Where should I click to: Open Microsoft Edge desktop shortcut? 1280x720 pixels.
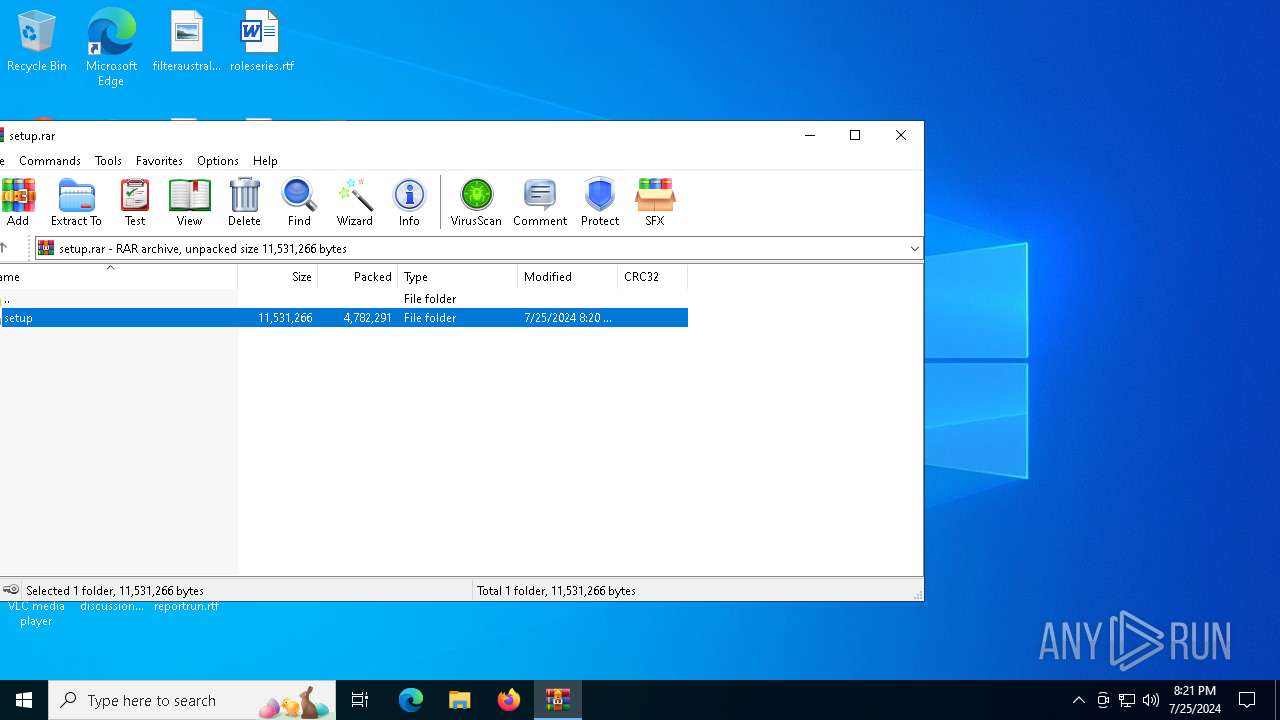[111, 47]
